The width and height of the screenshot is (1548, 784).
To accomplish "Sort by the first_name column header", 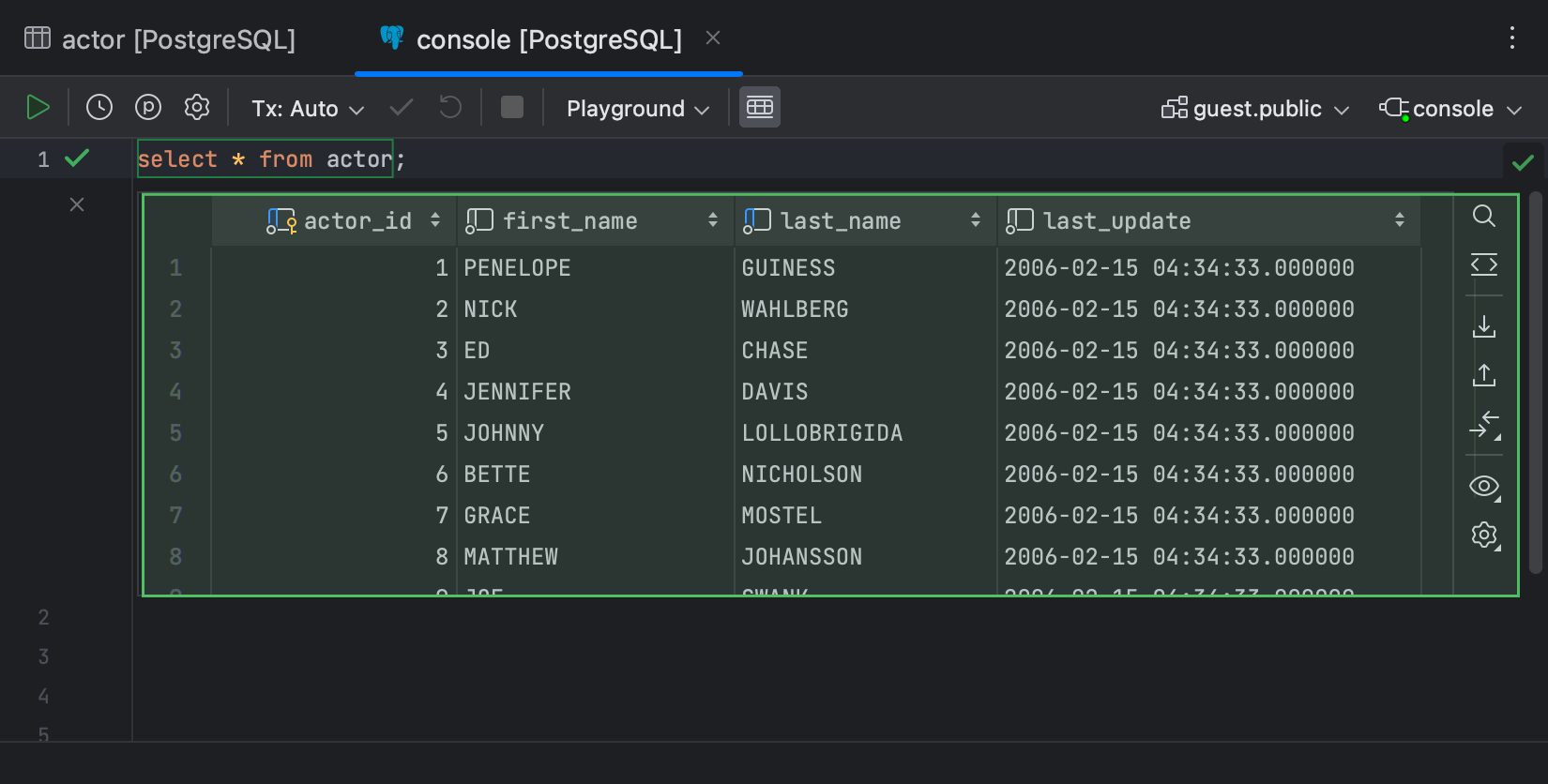I will coord(570,221).
